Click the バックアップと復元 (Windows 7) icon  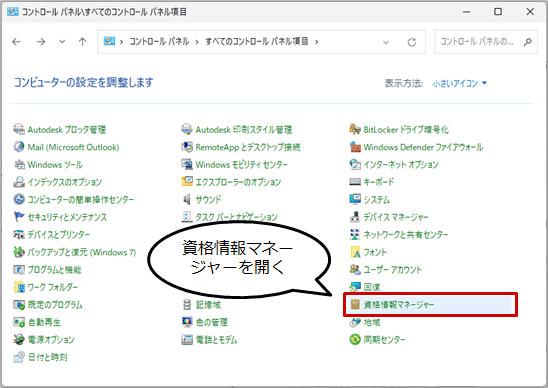pos(19,252)
